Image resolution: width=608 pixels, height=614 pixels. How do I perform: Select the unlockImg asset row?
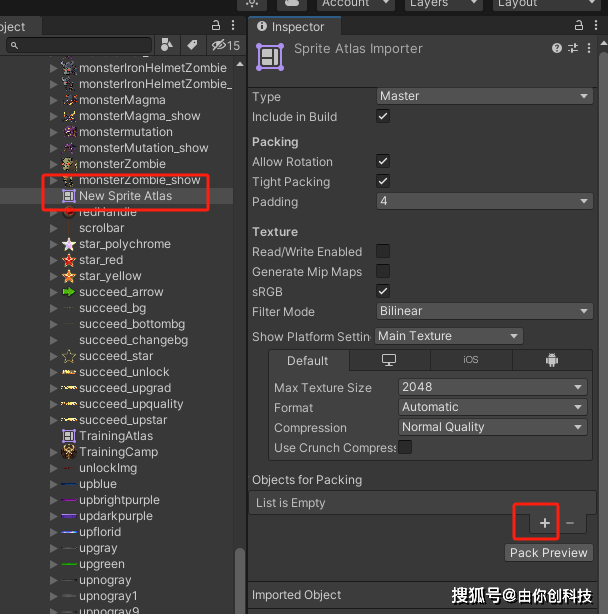[117, 468]
